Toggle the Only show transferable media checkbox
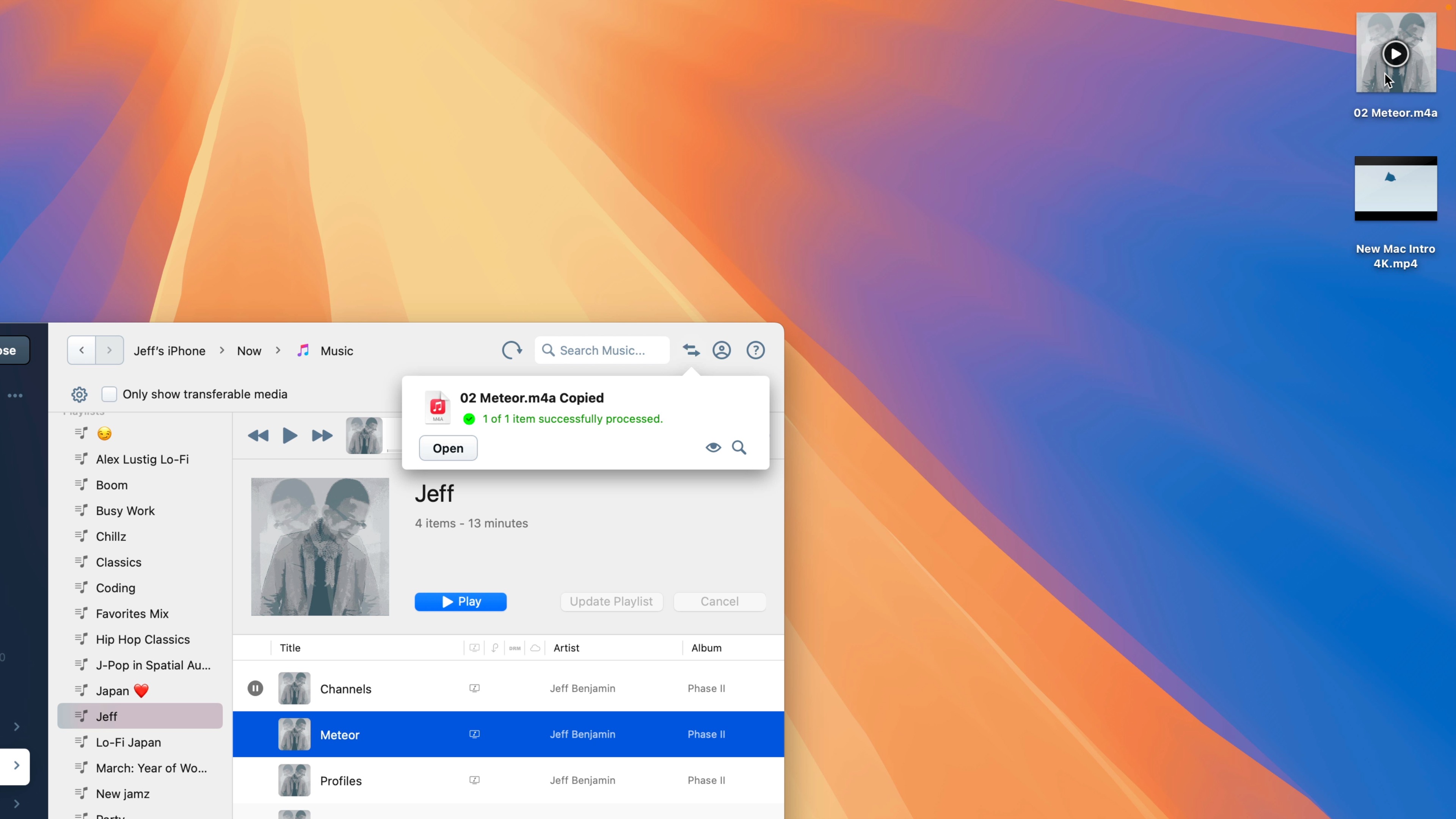Image resolution: width=1456 pixels, height=819 pixels. pyautogui.click(x=110, y=394)
